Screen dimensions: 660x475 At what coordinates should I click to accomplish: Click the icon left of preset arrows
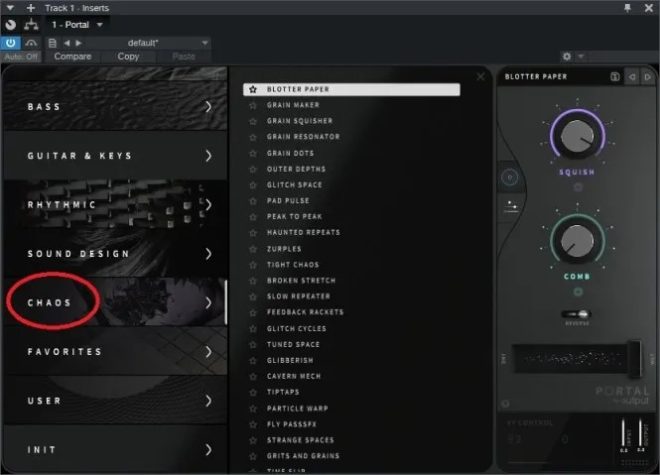point(615,77)
